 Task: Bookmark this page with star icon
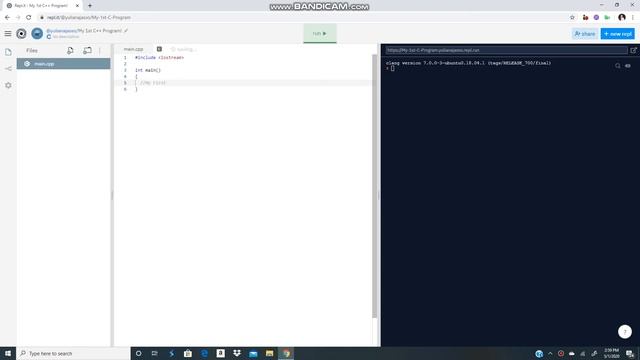coord(572,18)
